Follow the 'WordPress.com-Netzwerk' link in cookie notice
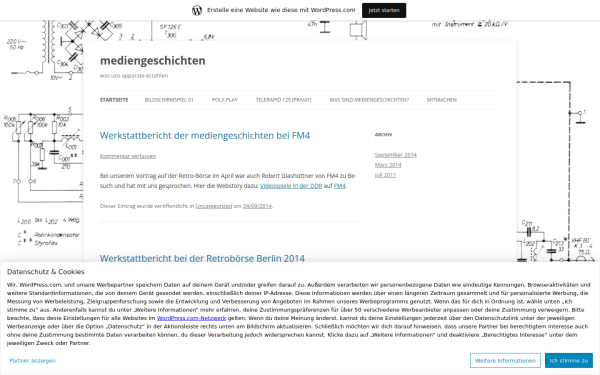 click(x=191, y=318)
